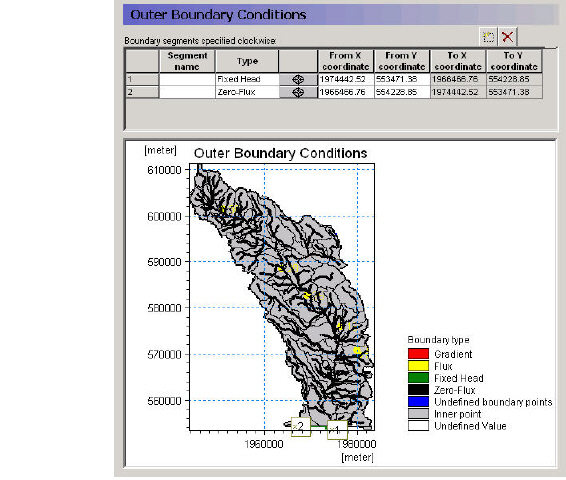566x480 pixels.
Task: Click the Segment name column header
Action: click(x=187, y=61)
